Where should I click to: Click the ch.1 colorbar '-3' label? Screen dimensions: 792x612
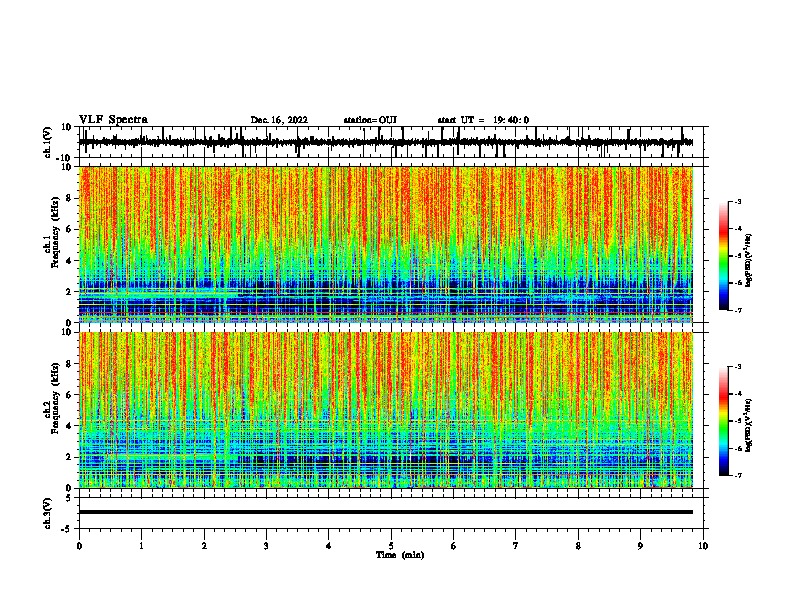pyautogui.click(x=737, y=201)
